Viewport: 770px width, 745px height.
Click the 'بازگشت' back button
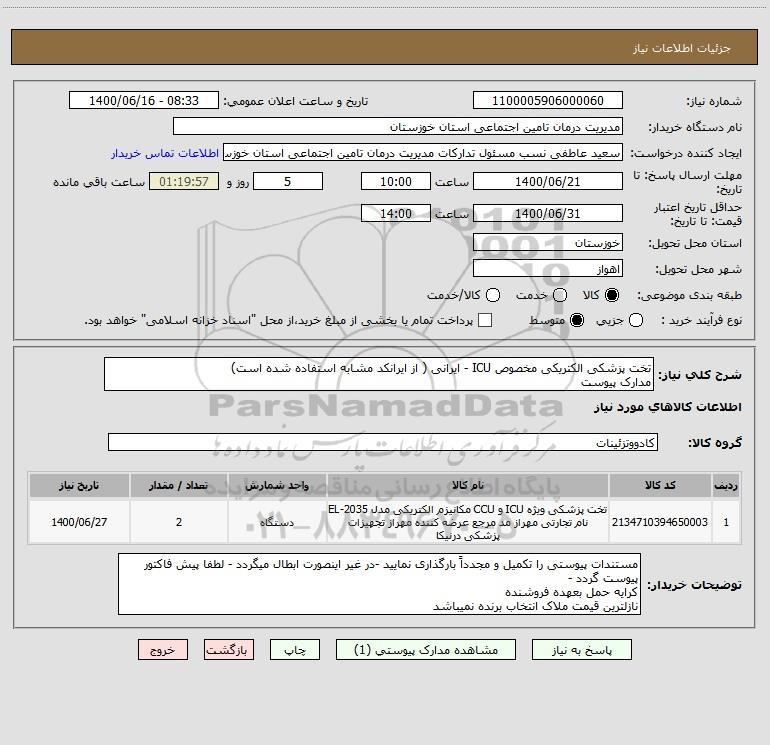pyautogui.click(x=229, y=650)
